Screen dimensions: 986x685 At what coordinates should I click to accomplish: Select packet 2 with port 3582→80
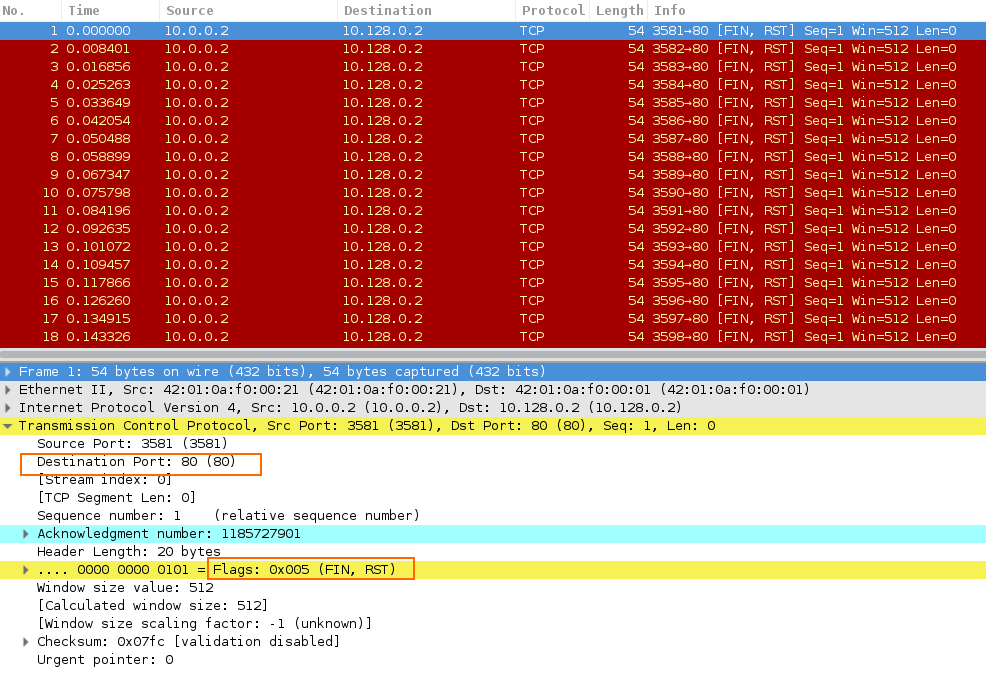click(493, 48)
